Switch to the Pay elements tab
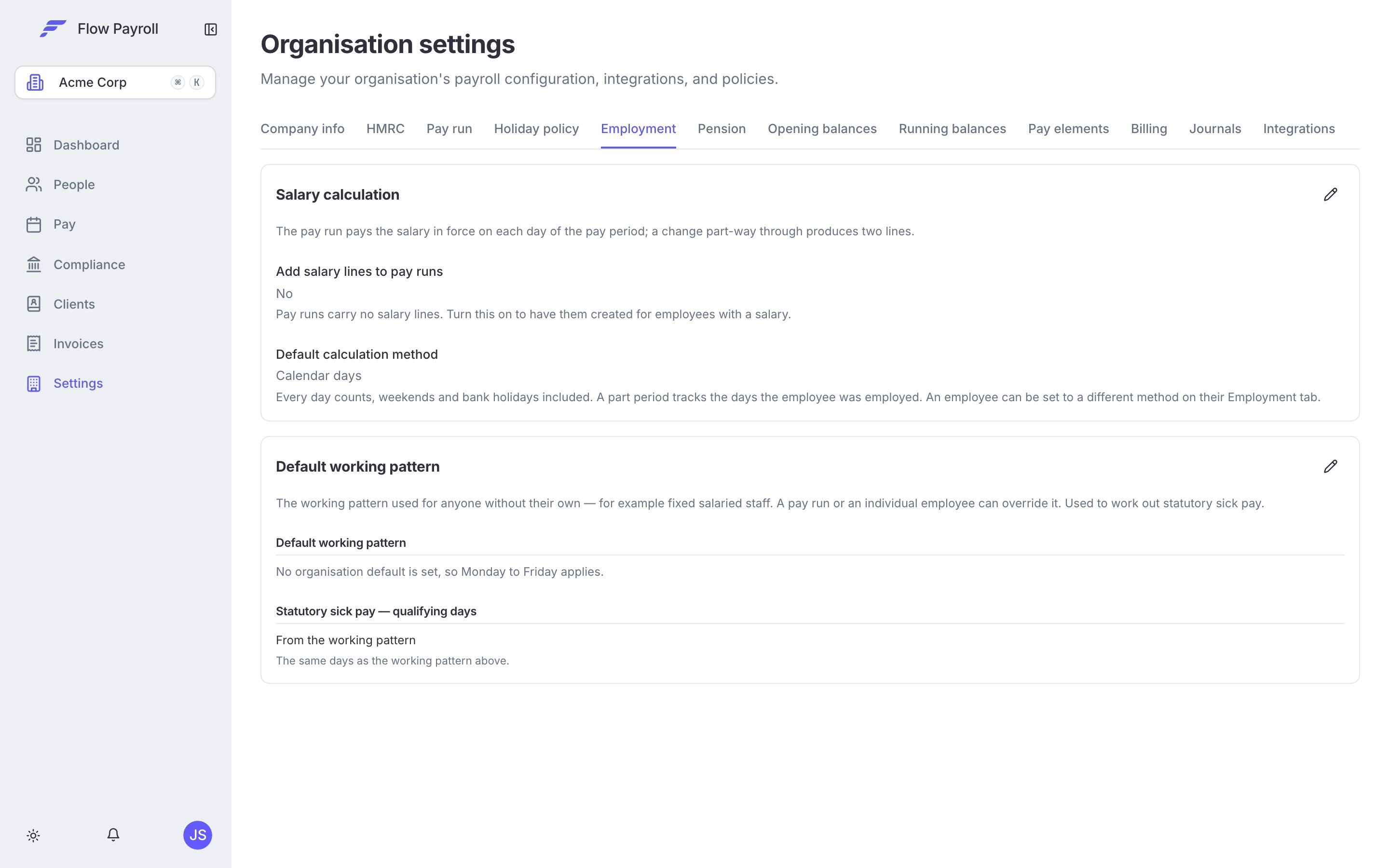The height and width of the screenshot is (868, 1389). click(1068, 129)
